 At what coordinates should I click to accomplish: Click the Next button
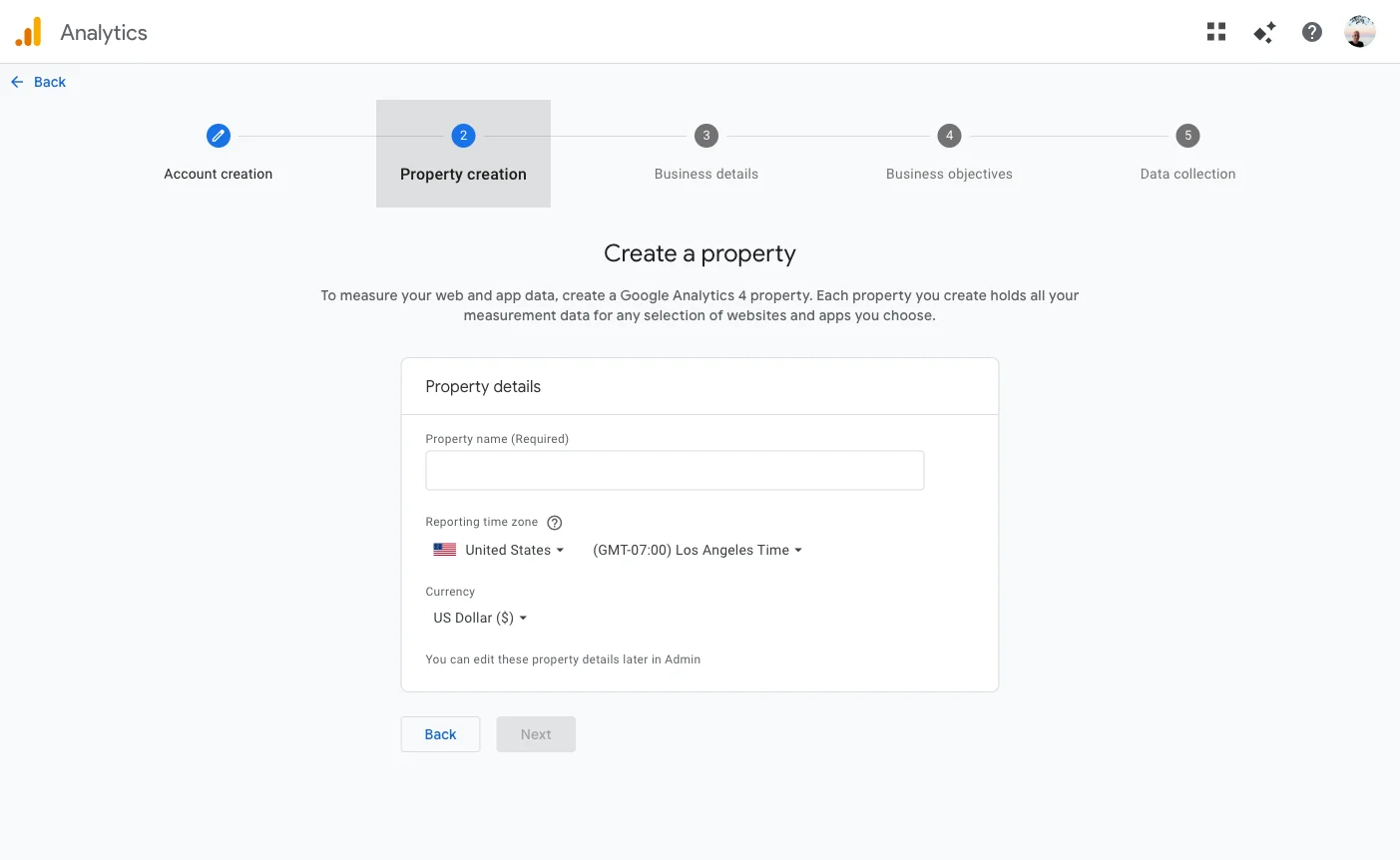tap(536, 734)
